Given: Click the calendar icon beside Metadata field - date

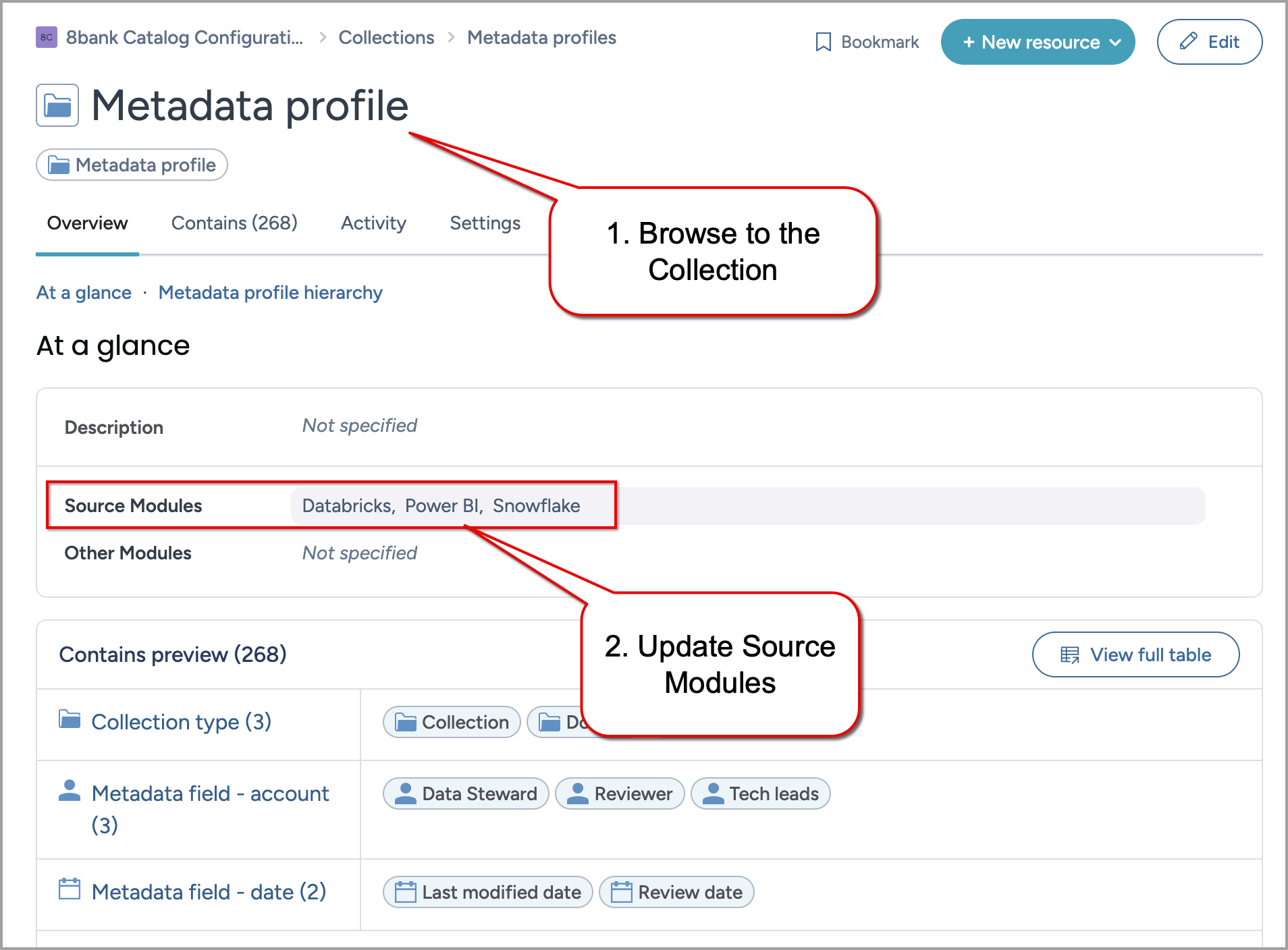Looking at the screenshot, I should click(70, 889).
